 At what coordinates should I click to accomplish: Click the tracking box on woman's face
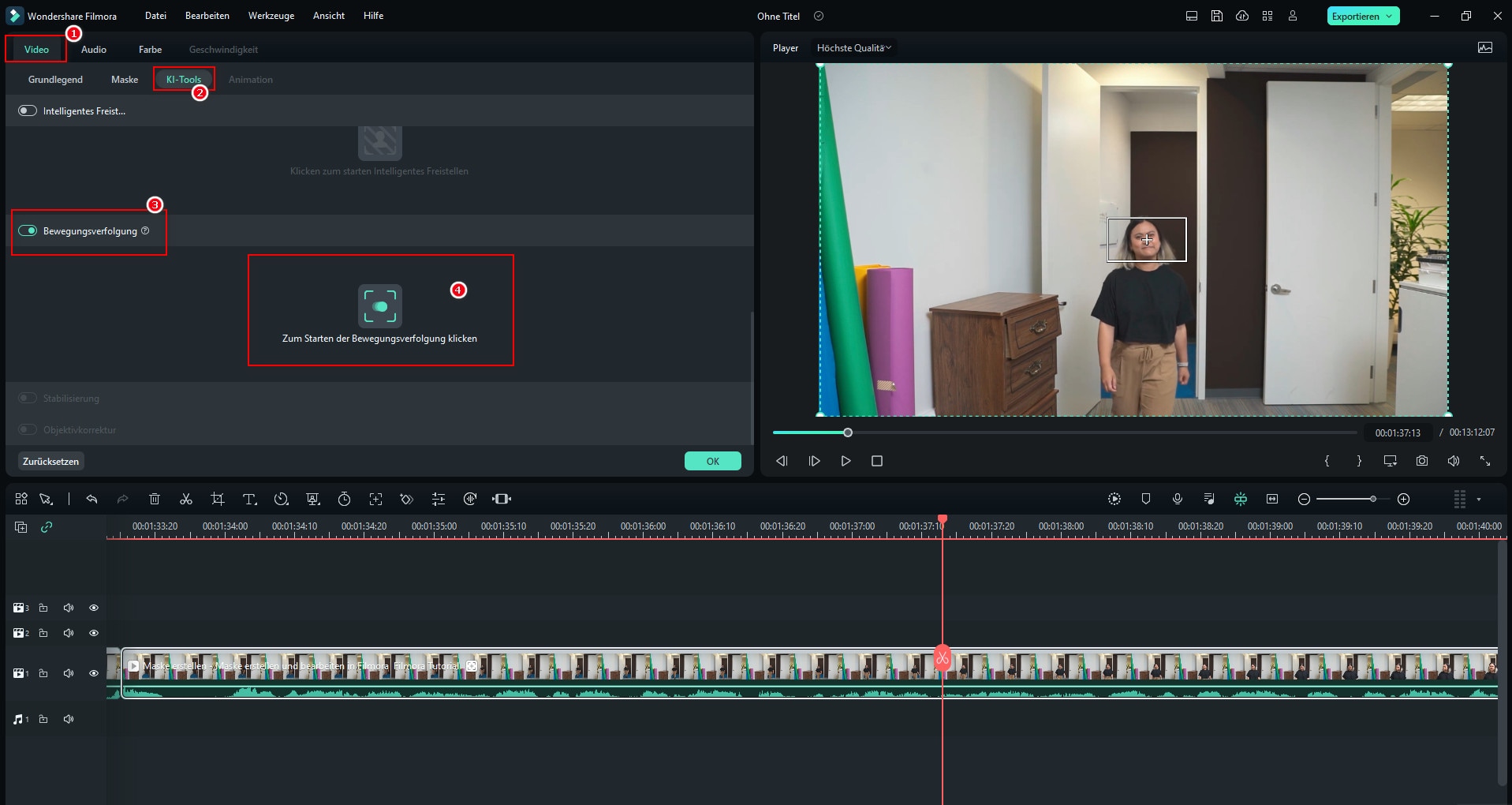(1147, 239)
